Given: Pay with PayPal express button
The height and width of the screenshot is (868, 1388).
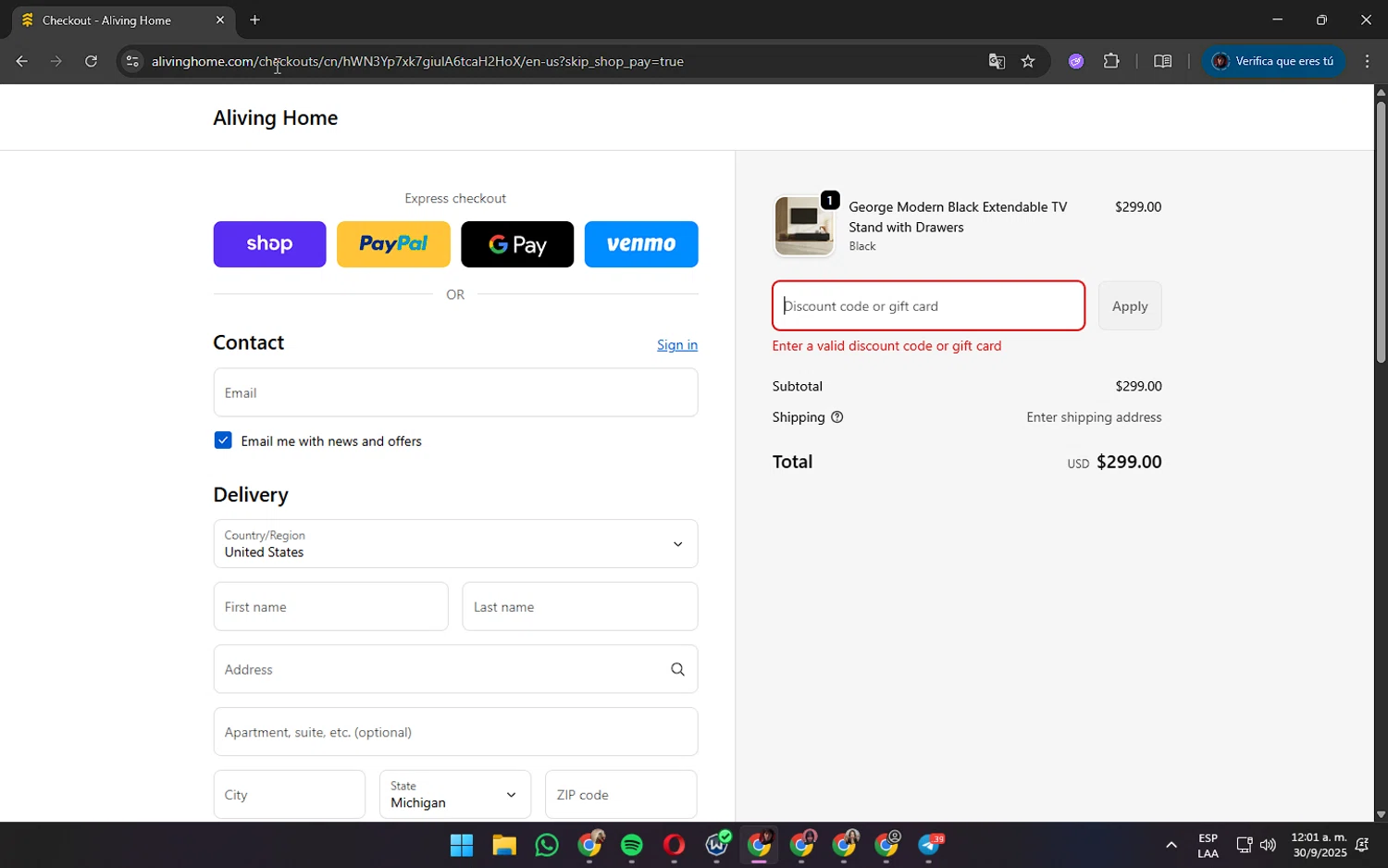Looking at the screenshot, I should pyautogui.click(x=393, y=244).
